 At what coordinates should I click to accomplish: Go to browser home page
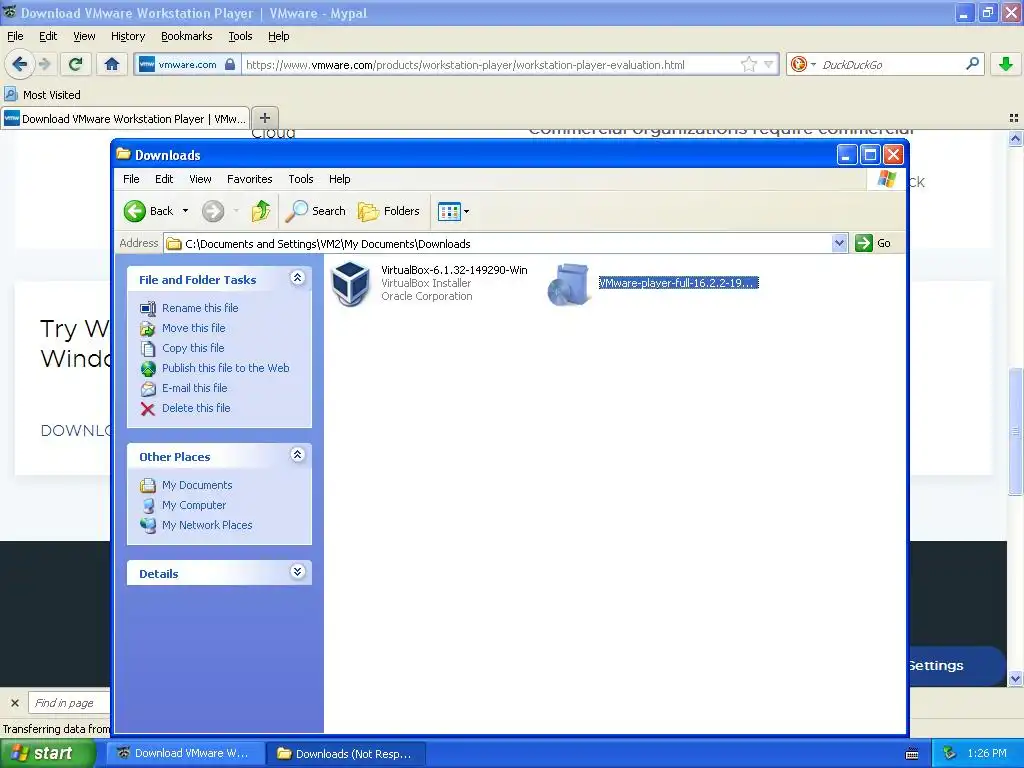[x=112, y=64]
